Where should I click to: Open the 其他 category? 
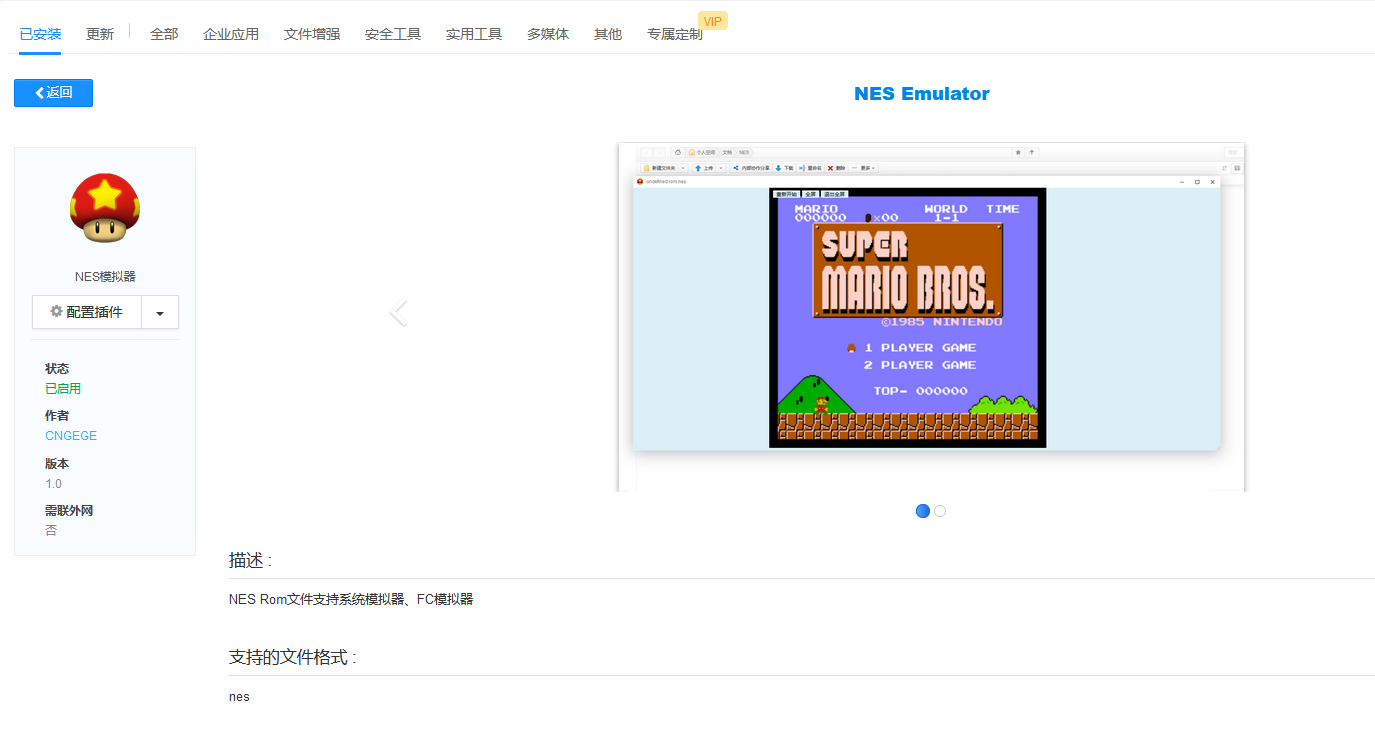[x=608, y=34]
